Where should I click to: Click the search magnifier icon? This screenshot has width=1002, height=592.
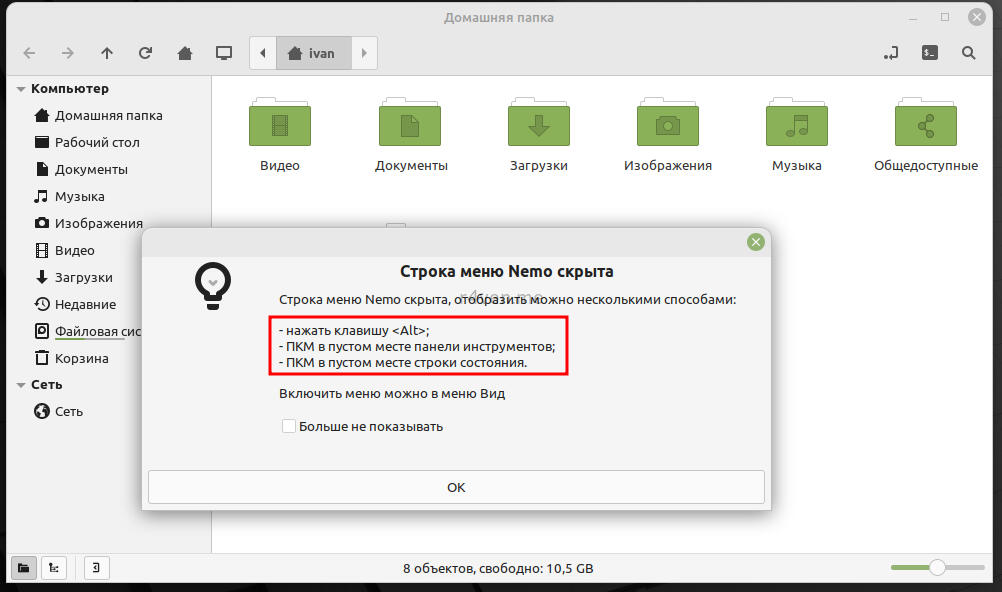pyautogui.click(x=968, y=53)
